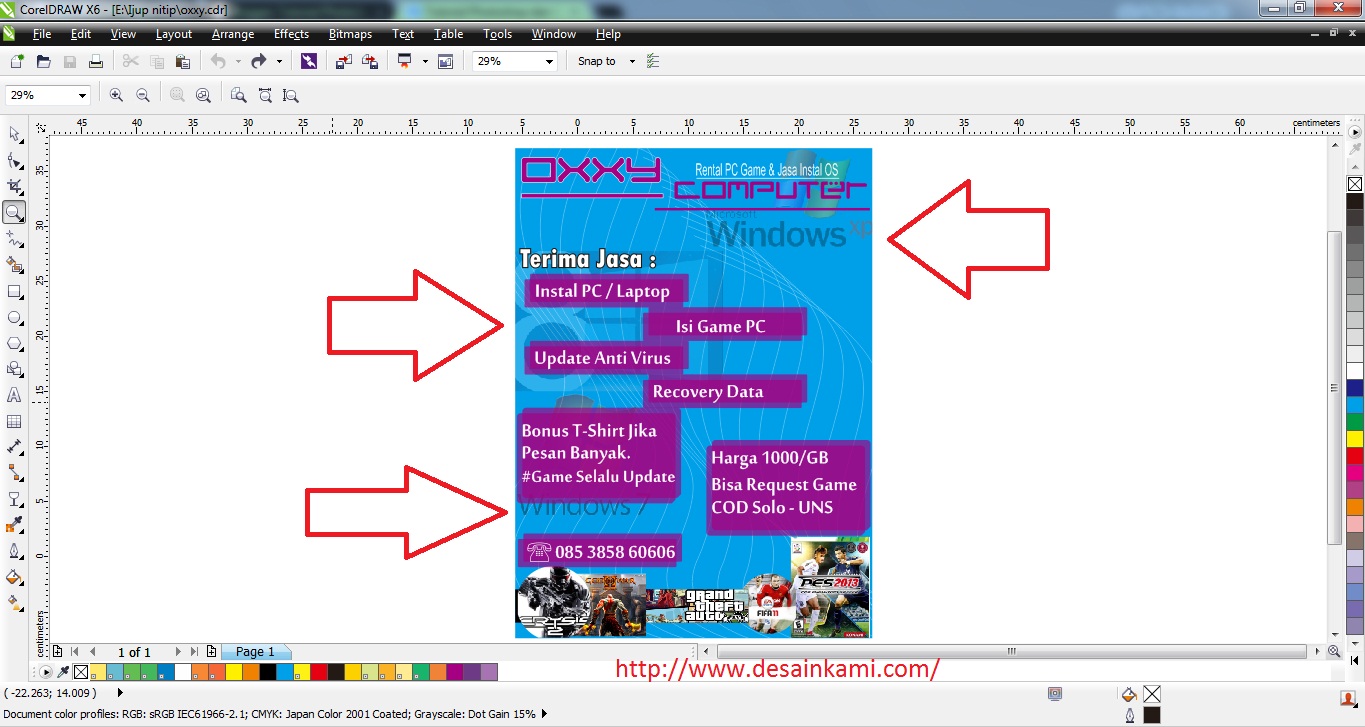
Task: Click the Zoom In magnifier
Action: 116,95
